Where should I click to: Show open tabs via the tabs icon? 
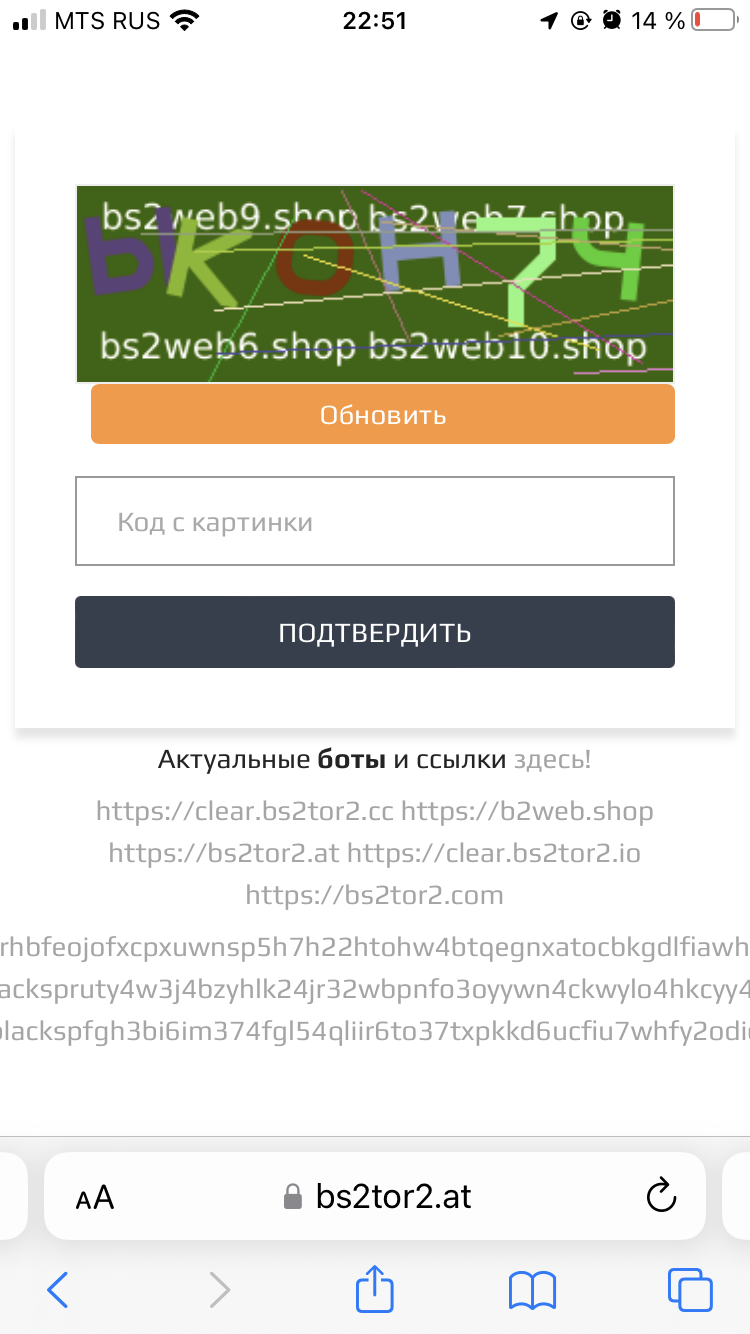(x=690, y=1289)
